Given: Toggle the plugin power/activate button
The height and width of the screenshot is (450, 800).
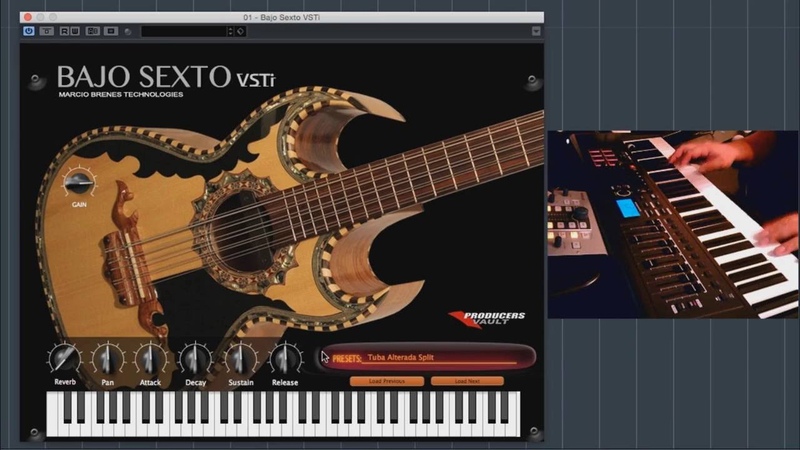Looking at the screenshot, I should coord(29,31).
